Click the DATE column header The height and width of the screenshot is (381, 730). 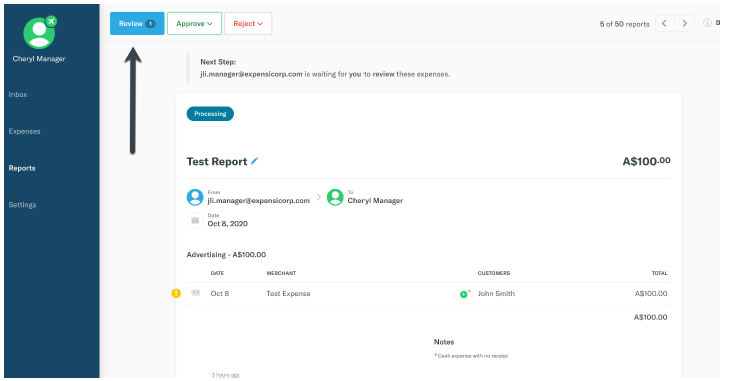pos(217,273)
